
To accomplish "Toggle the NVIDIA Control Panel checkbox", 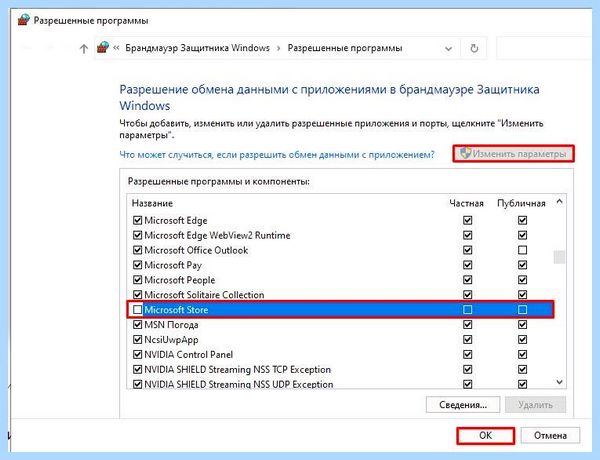I will 137,355.
